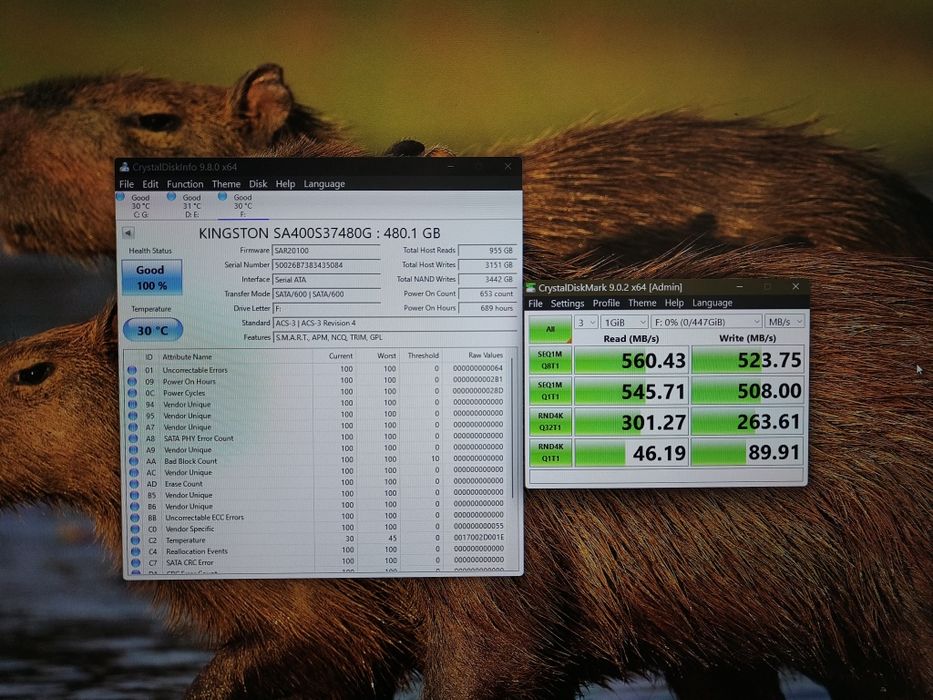Run the RND4K Q1T1 benchmark

550,453
